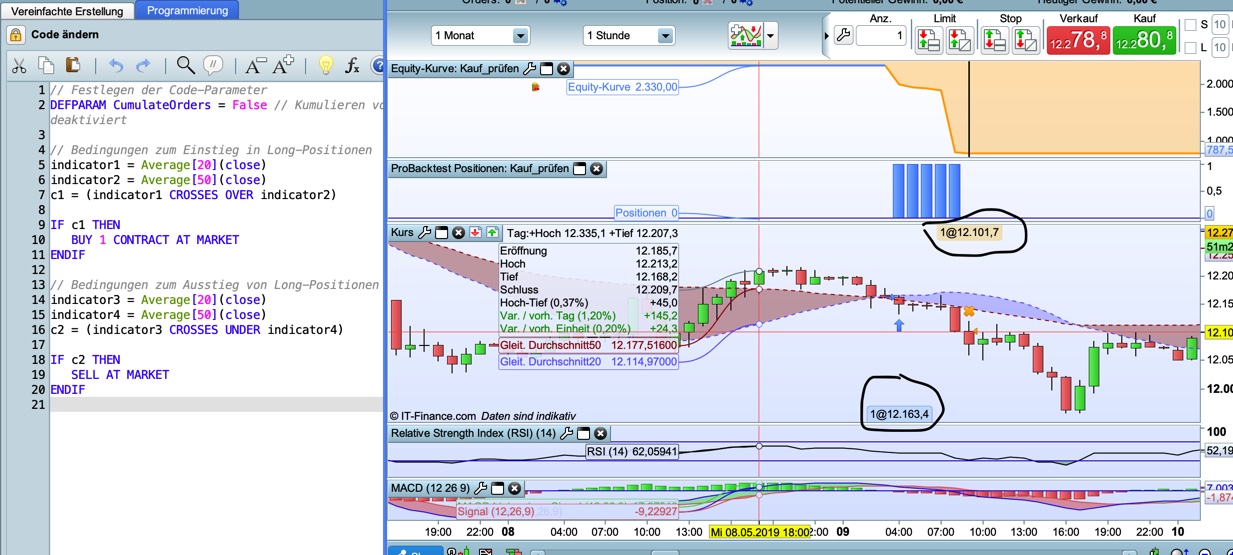The width and height of the screenshot is (1233, 555).
Task: Maximize the MACD panel
Action: (x=497, y=488)
